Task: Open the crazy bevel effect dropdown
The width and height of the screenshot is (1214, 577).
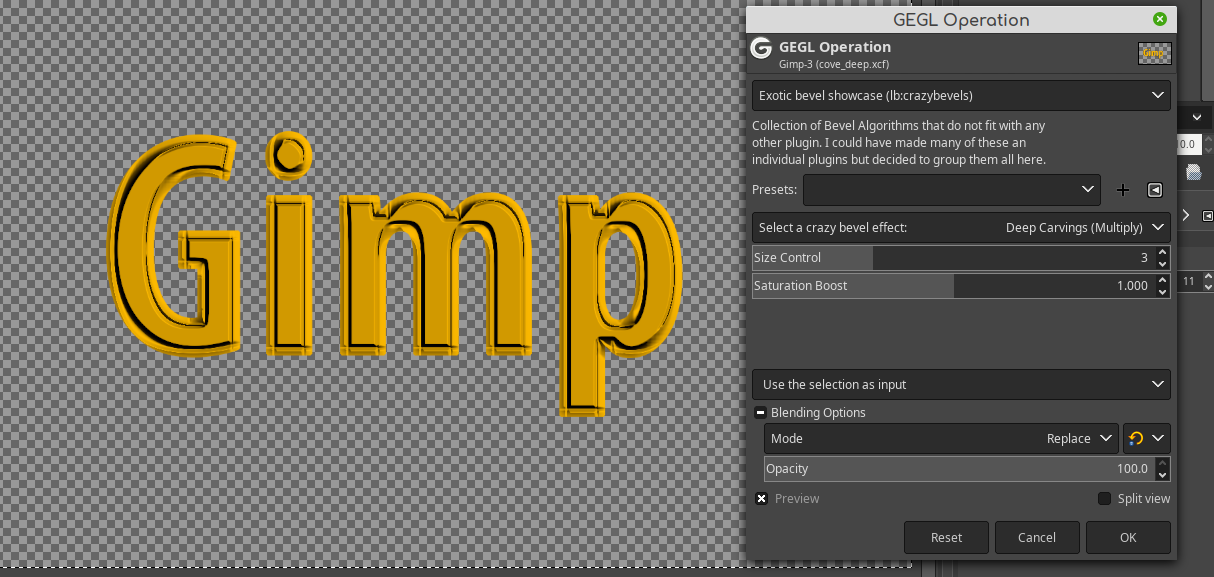Action: [961, 227]
